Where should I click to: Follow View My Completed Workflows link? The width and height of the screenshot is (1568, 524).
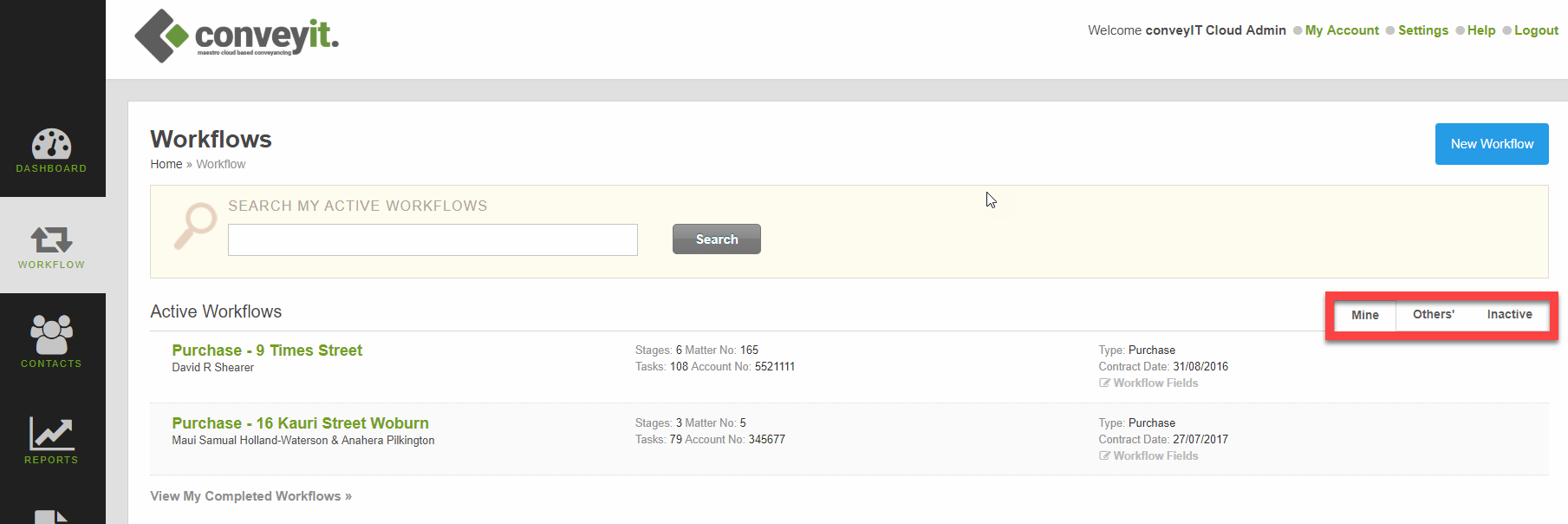(x=250, y=496)
